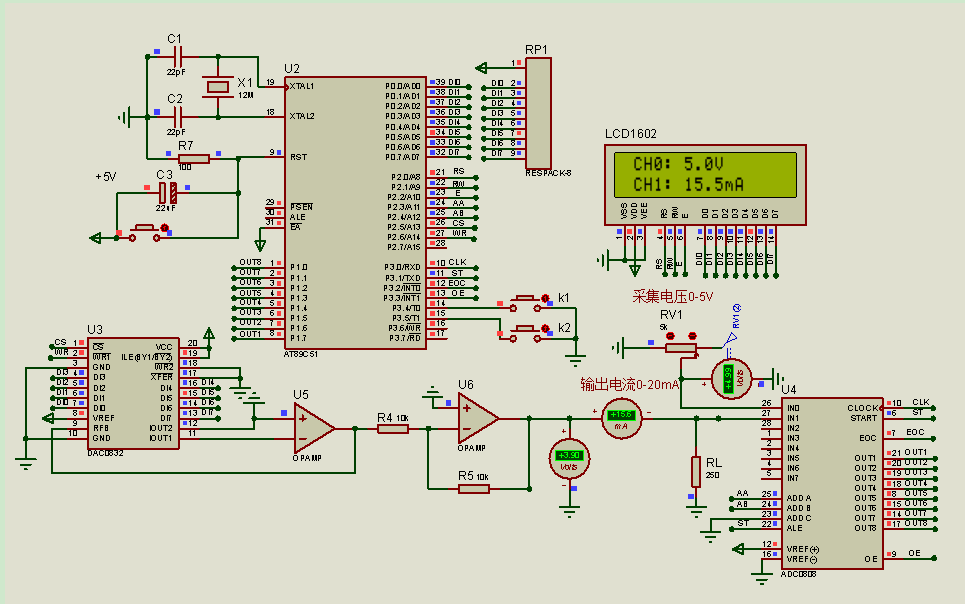The height and width of the screenshot is (604, 965).
Task: Click the ground symbol on U6 non-inverting input
Action: (433, 392)
